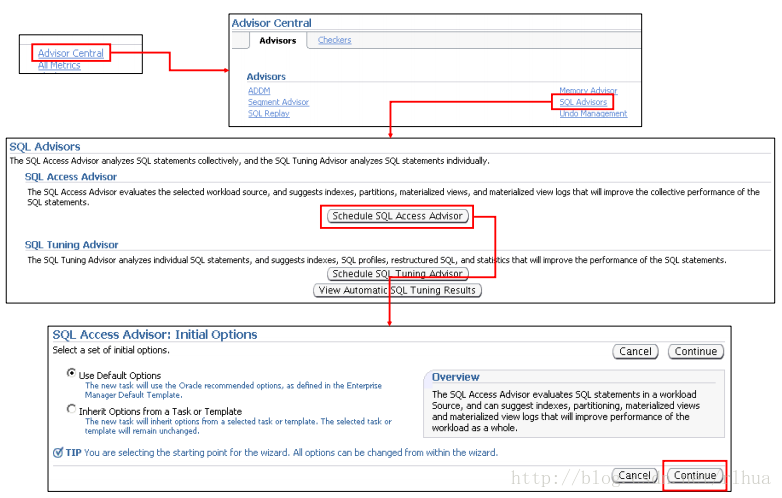The height and width of the screenshot is (498, 782).
Task: Open the All Metrics link
Action: [59, 65]
